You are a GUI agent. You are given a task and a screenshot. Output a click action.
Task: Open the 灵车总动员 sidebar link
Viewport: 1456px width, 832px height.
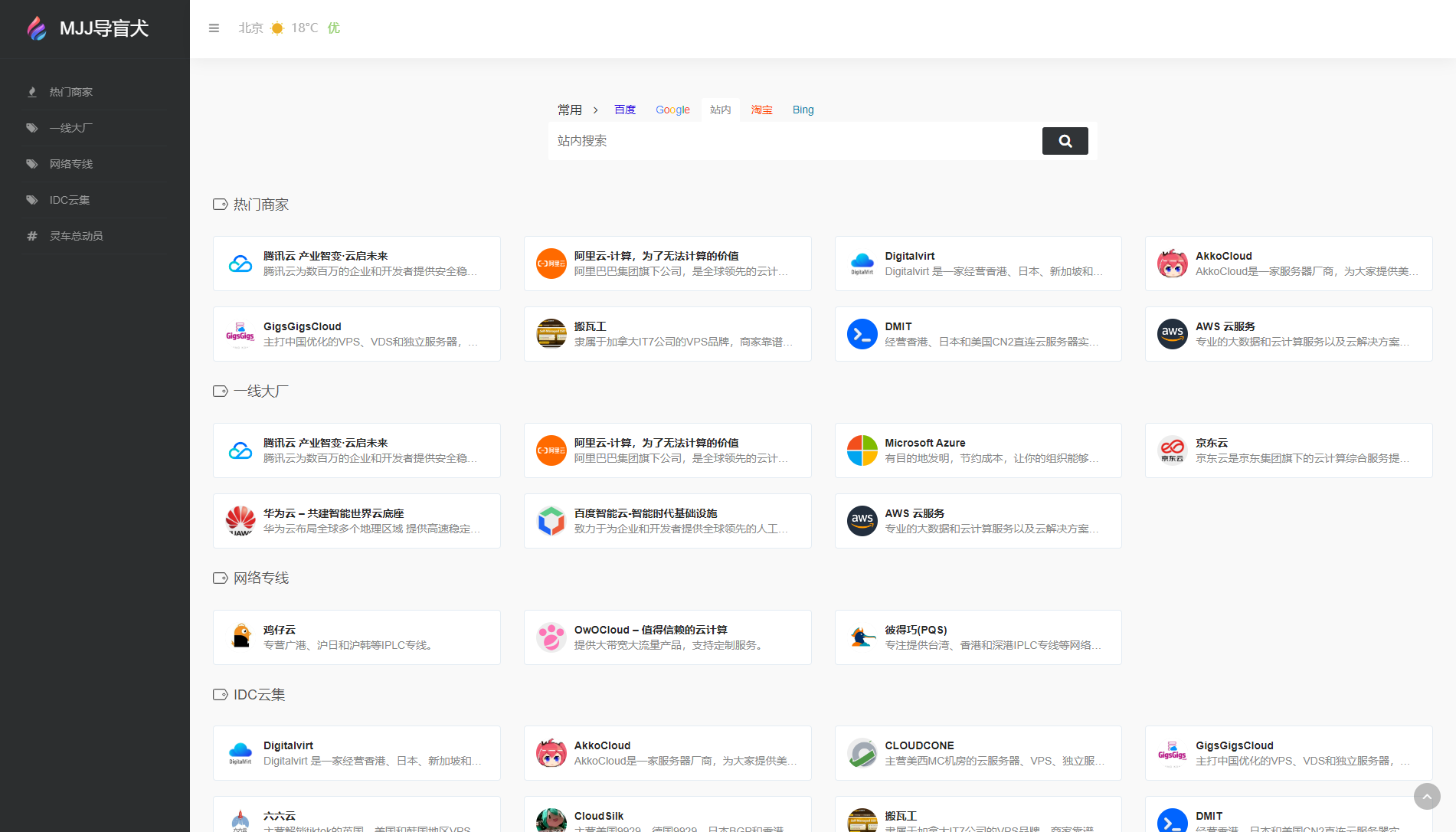[76, 236]
